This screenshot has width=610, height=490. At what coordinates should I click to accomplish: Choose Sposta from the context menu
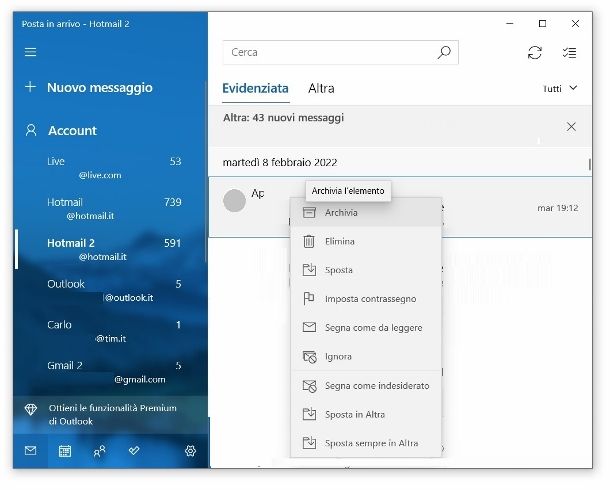366,270
